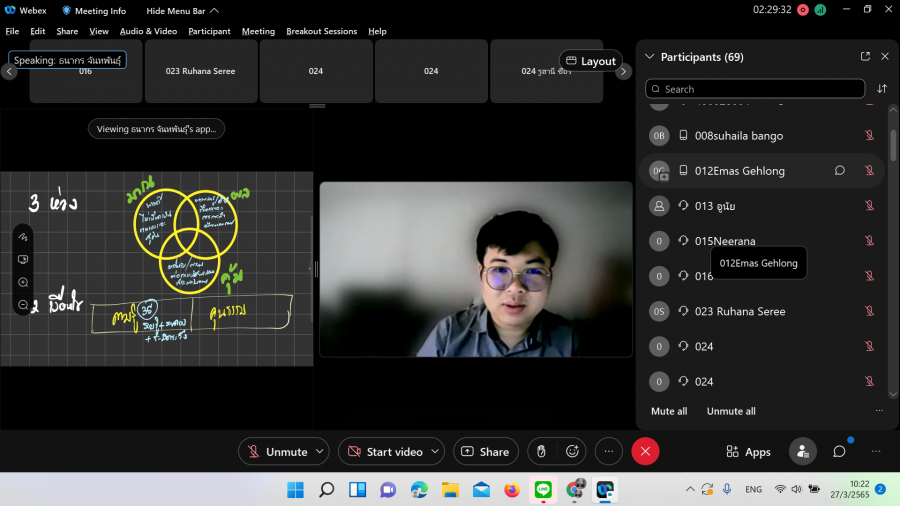Click Mute all in participants panel
Viewport: 900px width, 506px height.
pos(669,411)
